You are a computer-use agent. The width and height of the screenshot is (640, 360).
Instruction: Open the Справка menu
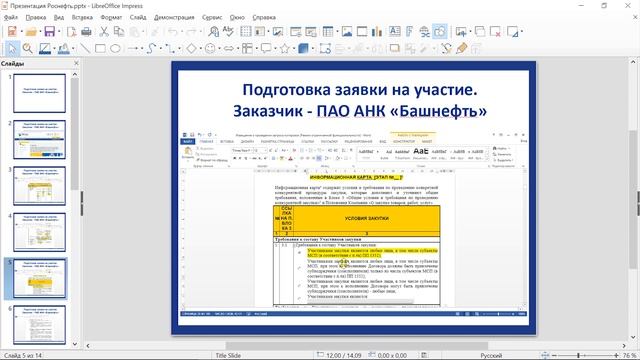coord(264,18)
